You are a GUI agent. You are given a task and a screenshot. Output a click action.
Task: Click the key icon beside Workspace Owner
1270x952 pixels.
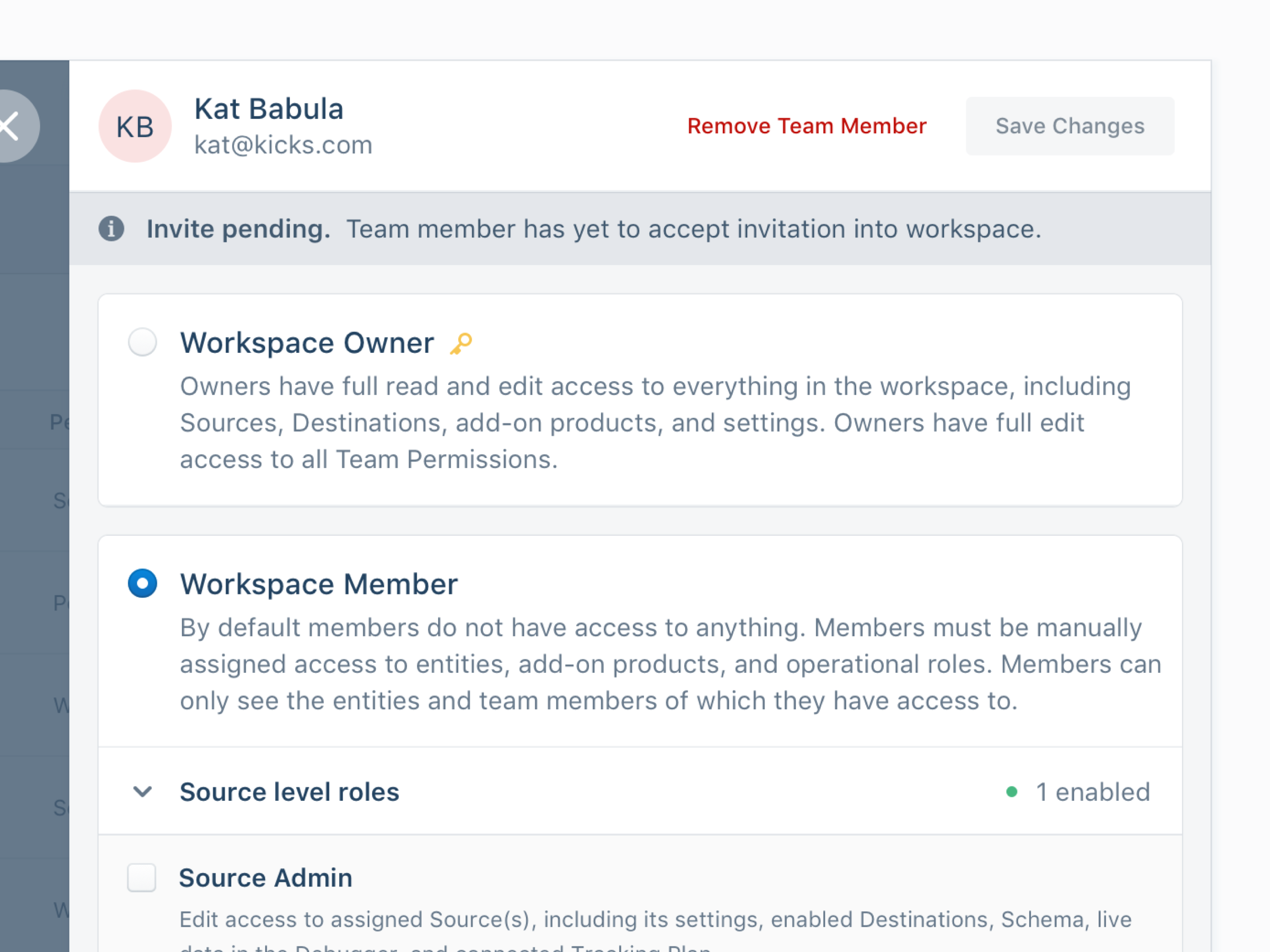(461, 343)
